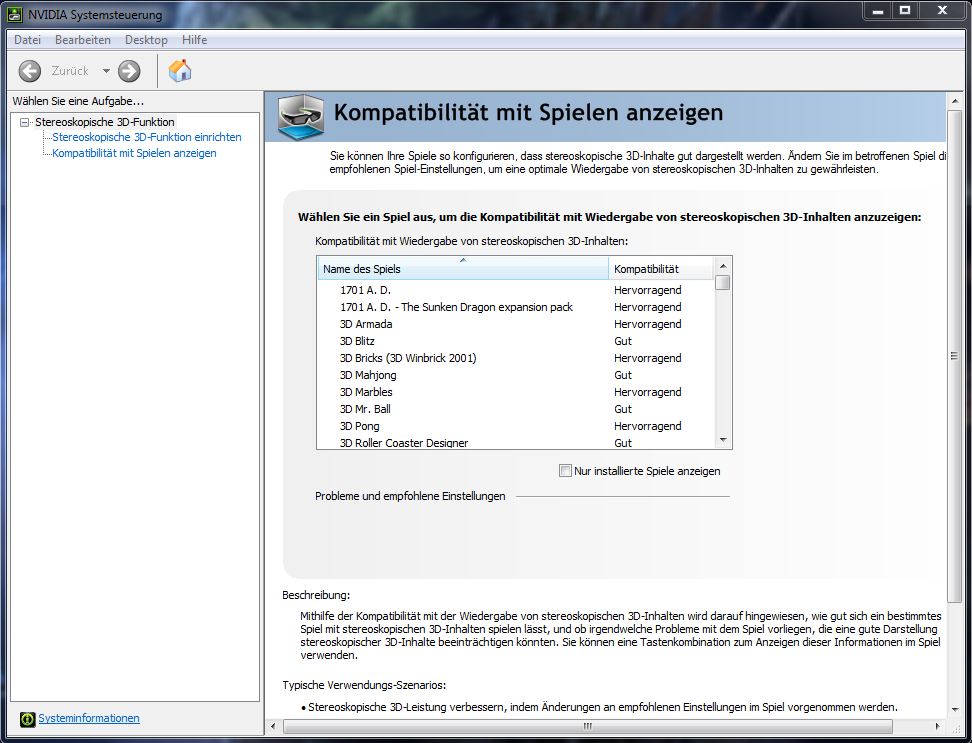Open the Datei menu
The width and height of the screenshot is (972, 743).
(27, 40)
